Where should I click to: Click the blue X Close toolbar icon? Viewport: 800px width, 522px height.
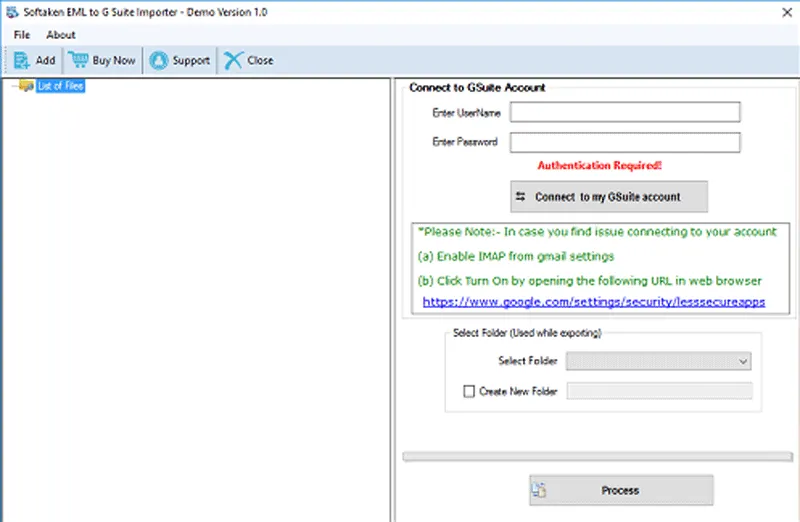[x=233, y=60]
